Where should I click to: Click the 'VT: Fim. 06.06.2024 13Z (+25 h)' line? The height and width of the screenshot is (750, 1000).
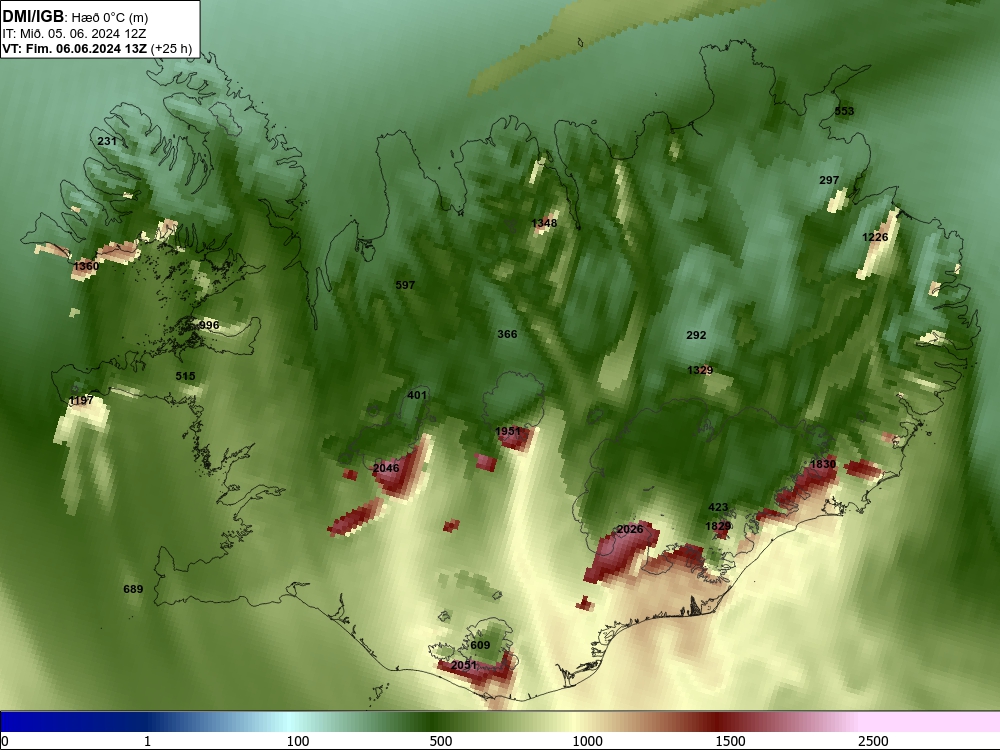coord(97,48)
